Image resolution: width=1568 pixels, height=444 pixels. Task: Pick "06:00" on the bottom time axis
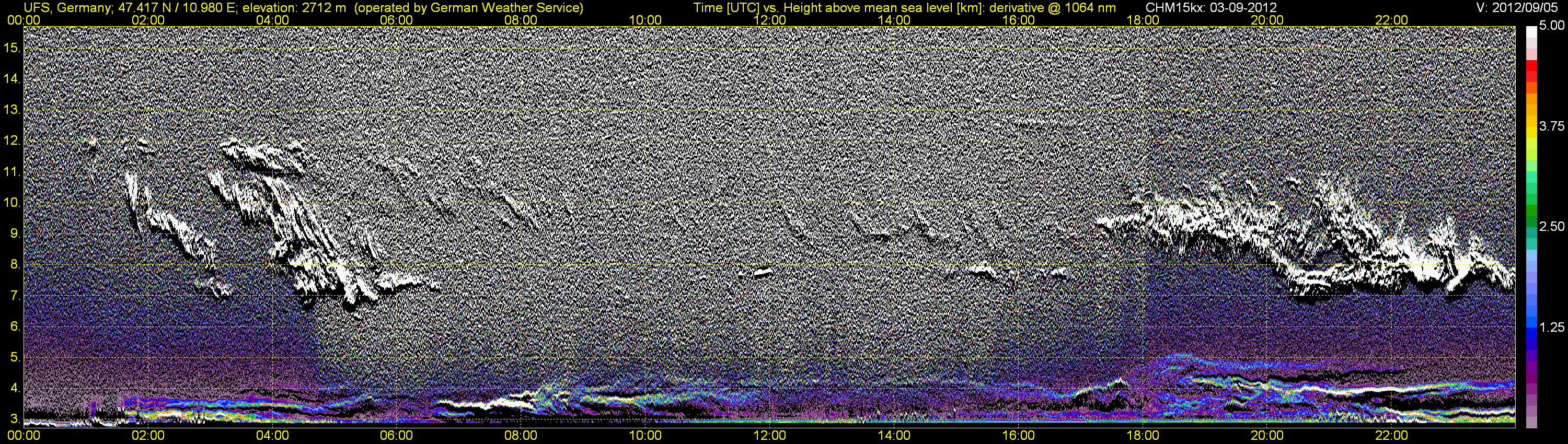click(396, 436)
